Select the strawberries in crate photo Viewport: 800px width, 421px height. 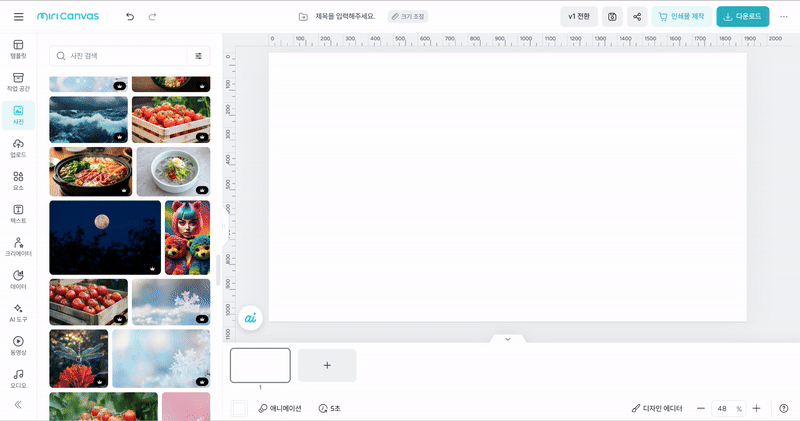171,120
